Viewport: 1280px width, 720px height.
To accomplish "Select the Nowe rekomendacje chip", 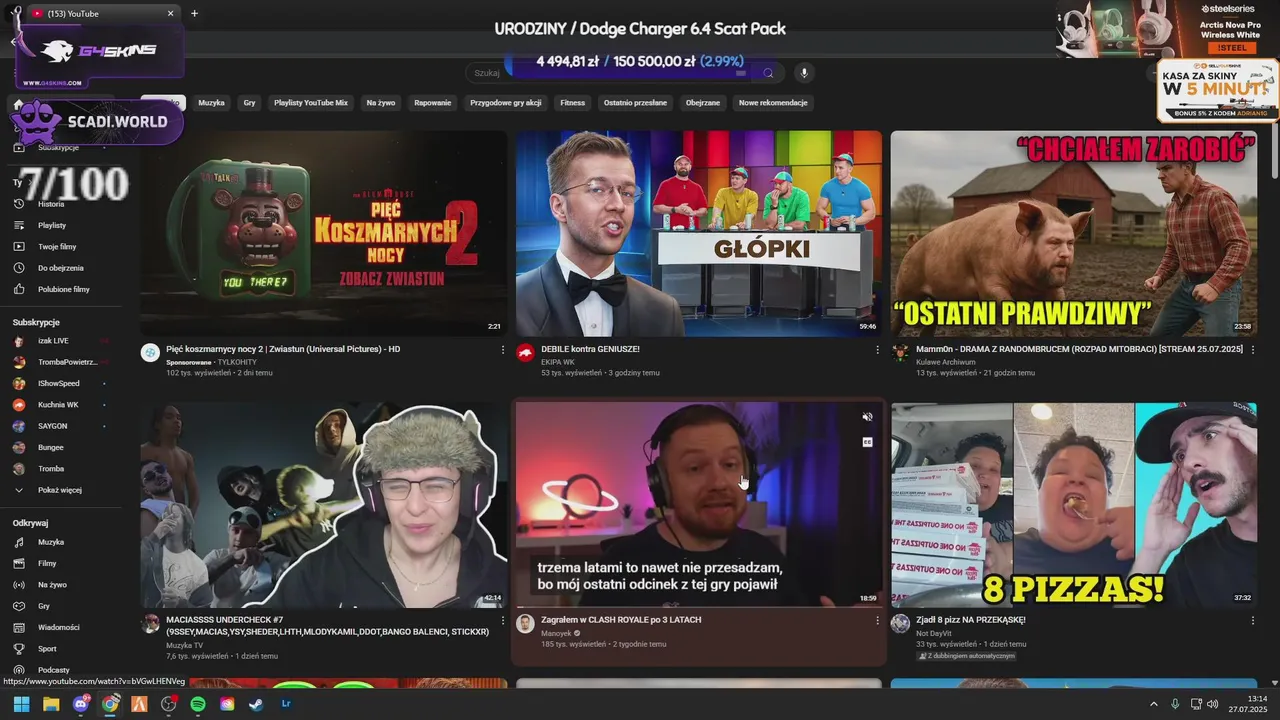I will 773,103.
